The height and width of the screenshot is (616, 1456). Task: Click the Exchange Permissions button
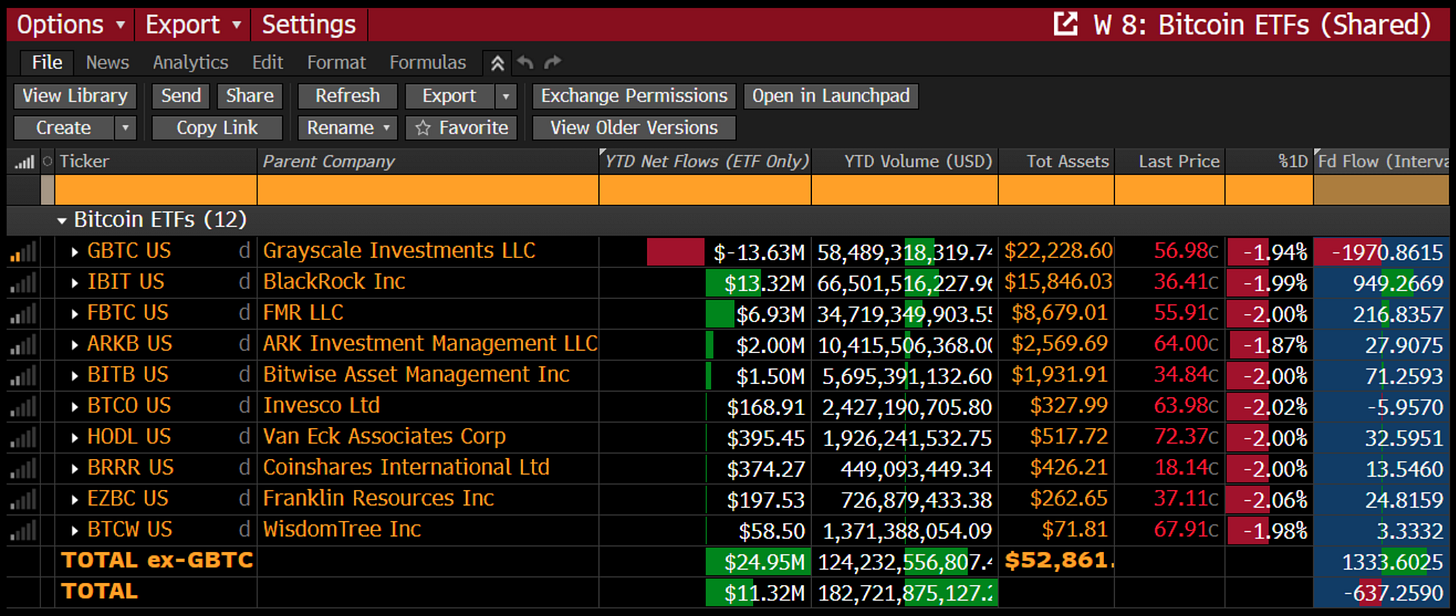coord(634,96)
